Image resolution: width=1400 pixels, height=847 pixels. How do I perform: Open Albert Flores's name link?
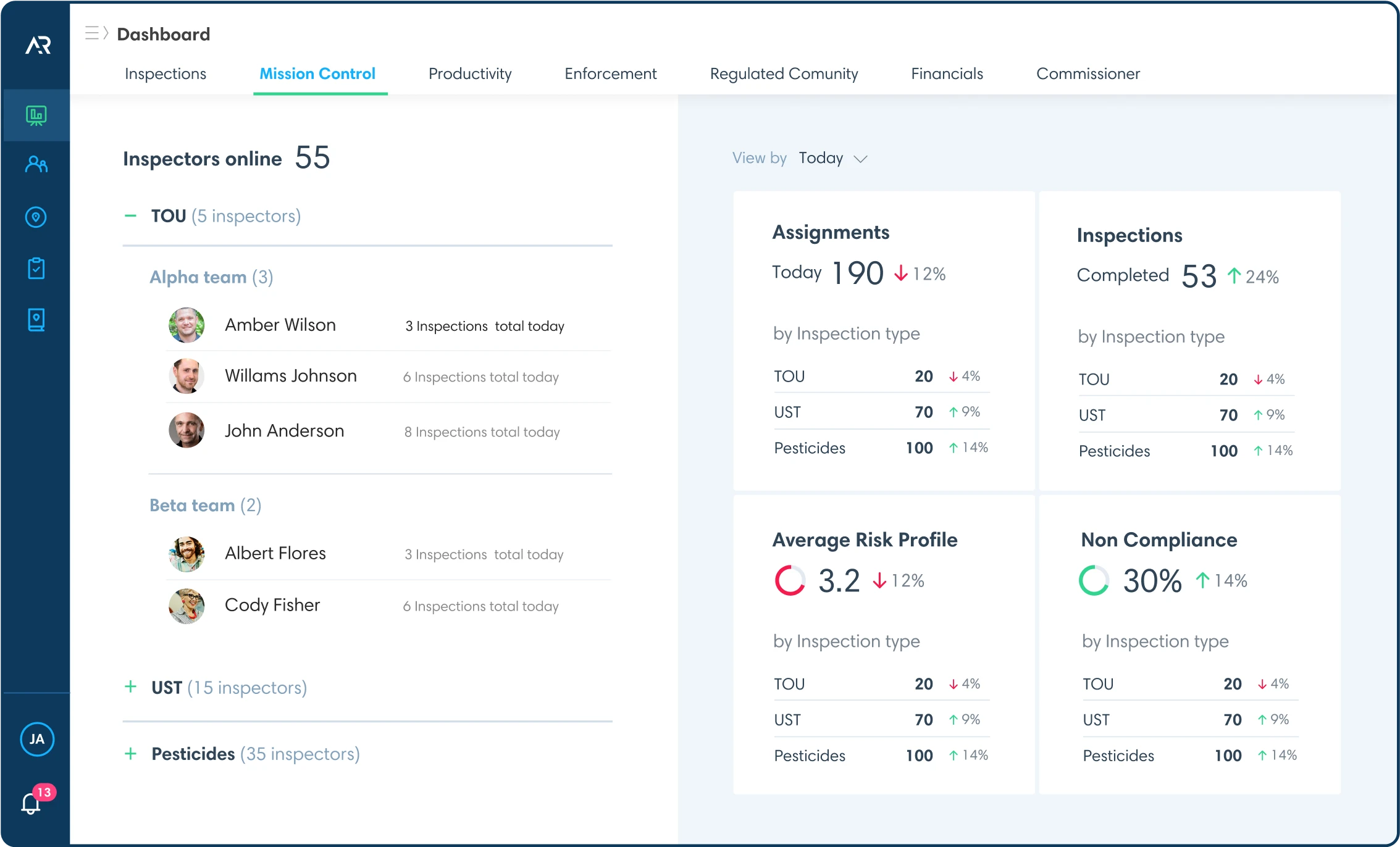coord(275,553)
